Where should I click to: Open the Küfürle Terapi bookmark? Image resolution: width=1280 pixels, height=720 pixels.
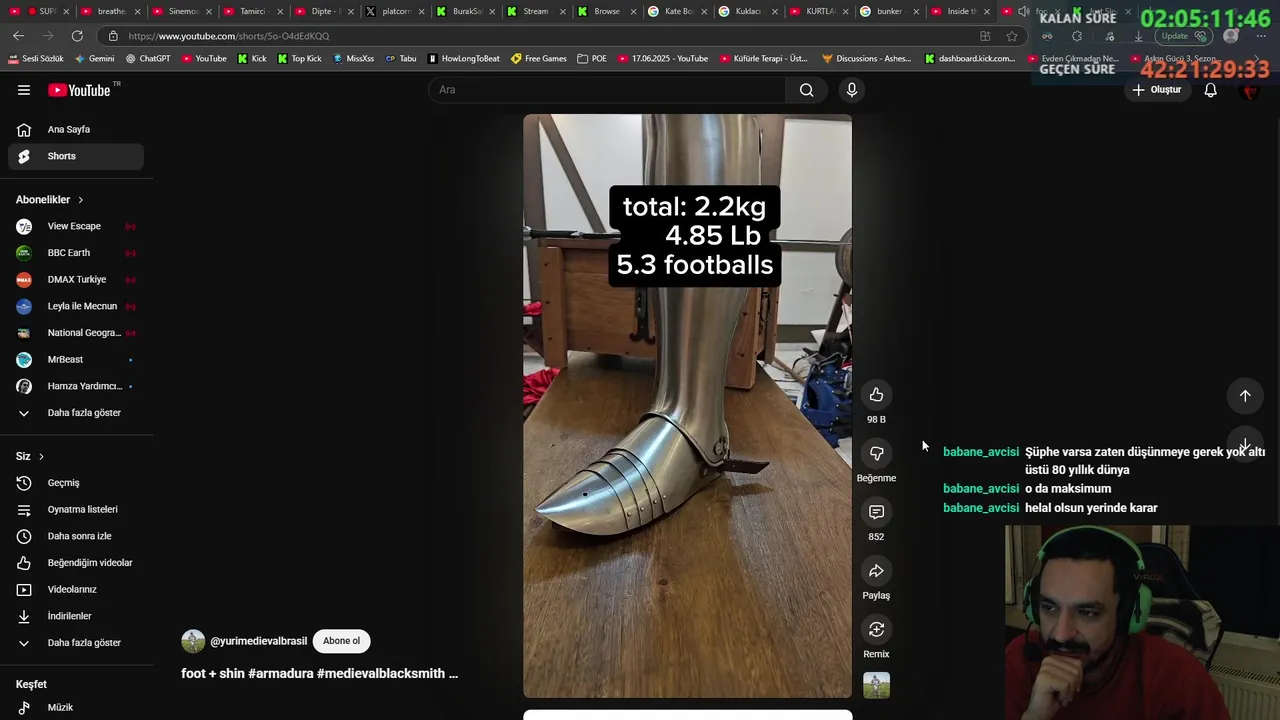764,59
